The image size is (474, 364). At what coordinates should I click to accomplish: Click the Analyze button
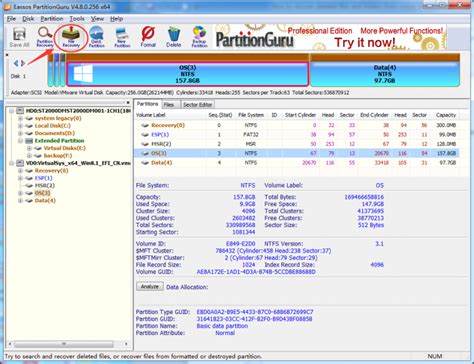pyautogui.click(x=150, y=287)
